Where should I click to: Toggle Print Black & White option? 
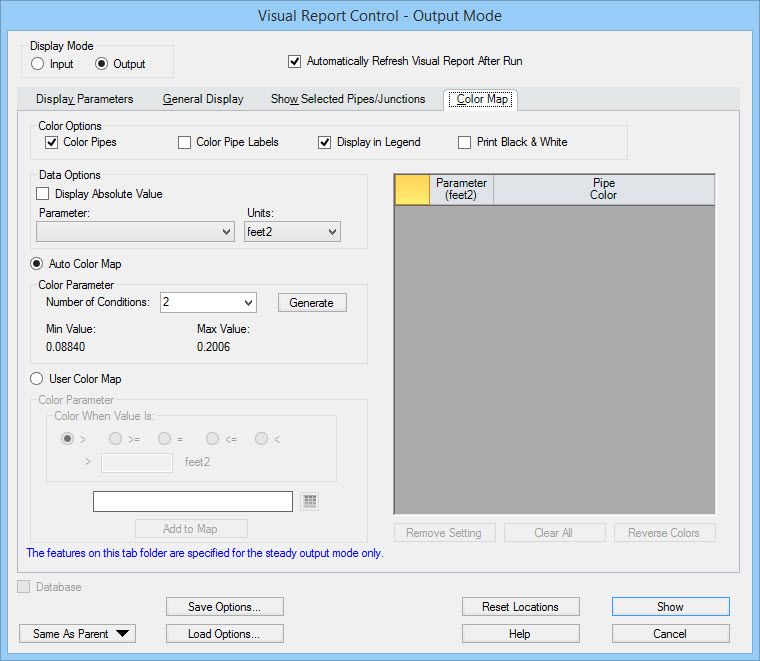coord(464,142)
